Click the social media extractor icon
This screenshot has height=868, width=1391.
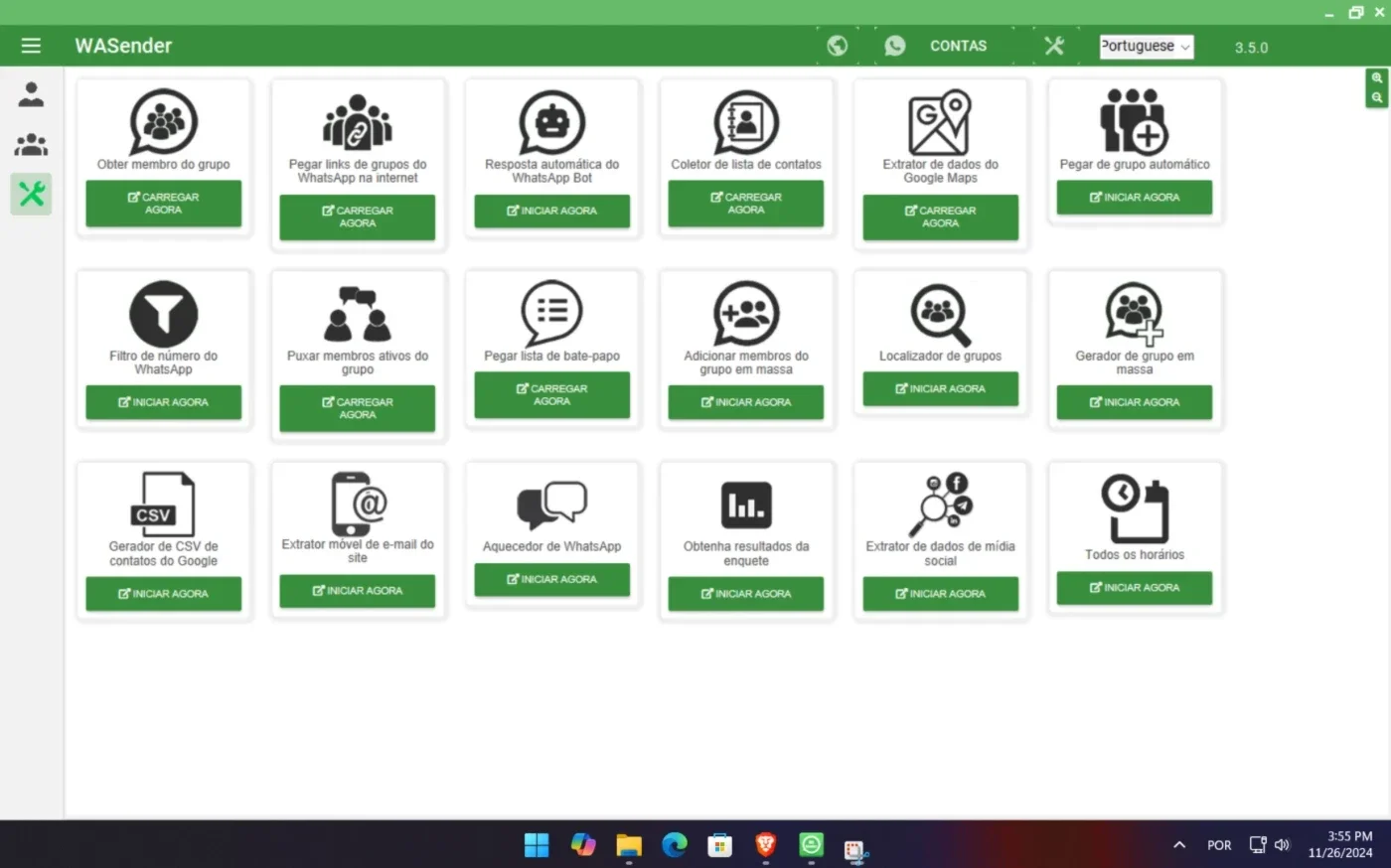tap(940, 504)
